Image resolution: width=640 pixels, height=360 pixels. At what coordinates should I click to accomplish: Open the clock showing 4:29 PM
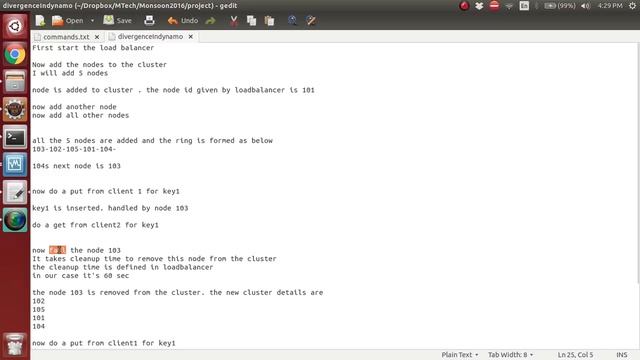click(610, 6)
